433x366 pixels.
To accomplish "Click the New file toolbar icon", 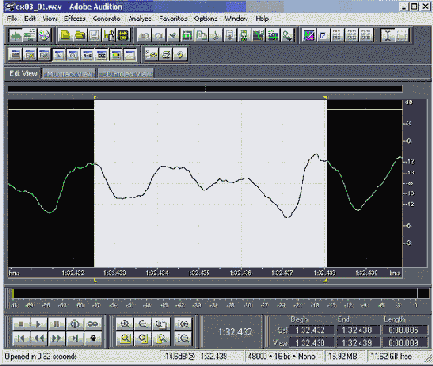I will [x=65, y=35].
